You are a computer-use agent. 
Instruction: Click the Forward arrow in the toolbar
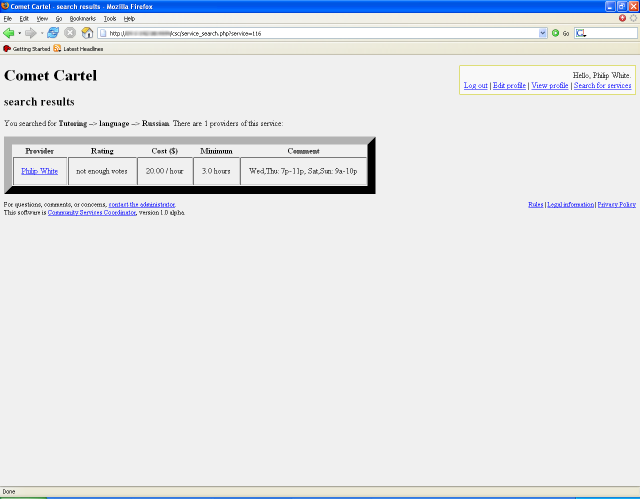click(30, 33)
